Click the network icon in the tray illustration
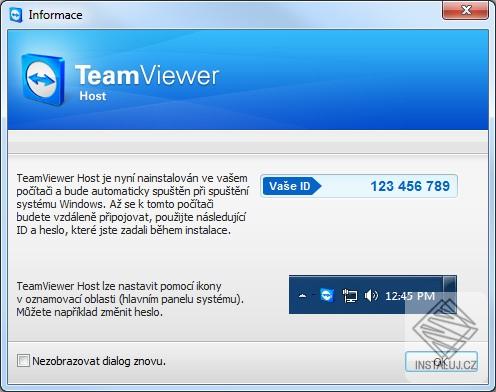Image resolution: width=496 pixels, height=392 pixels. 350,296
